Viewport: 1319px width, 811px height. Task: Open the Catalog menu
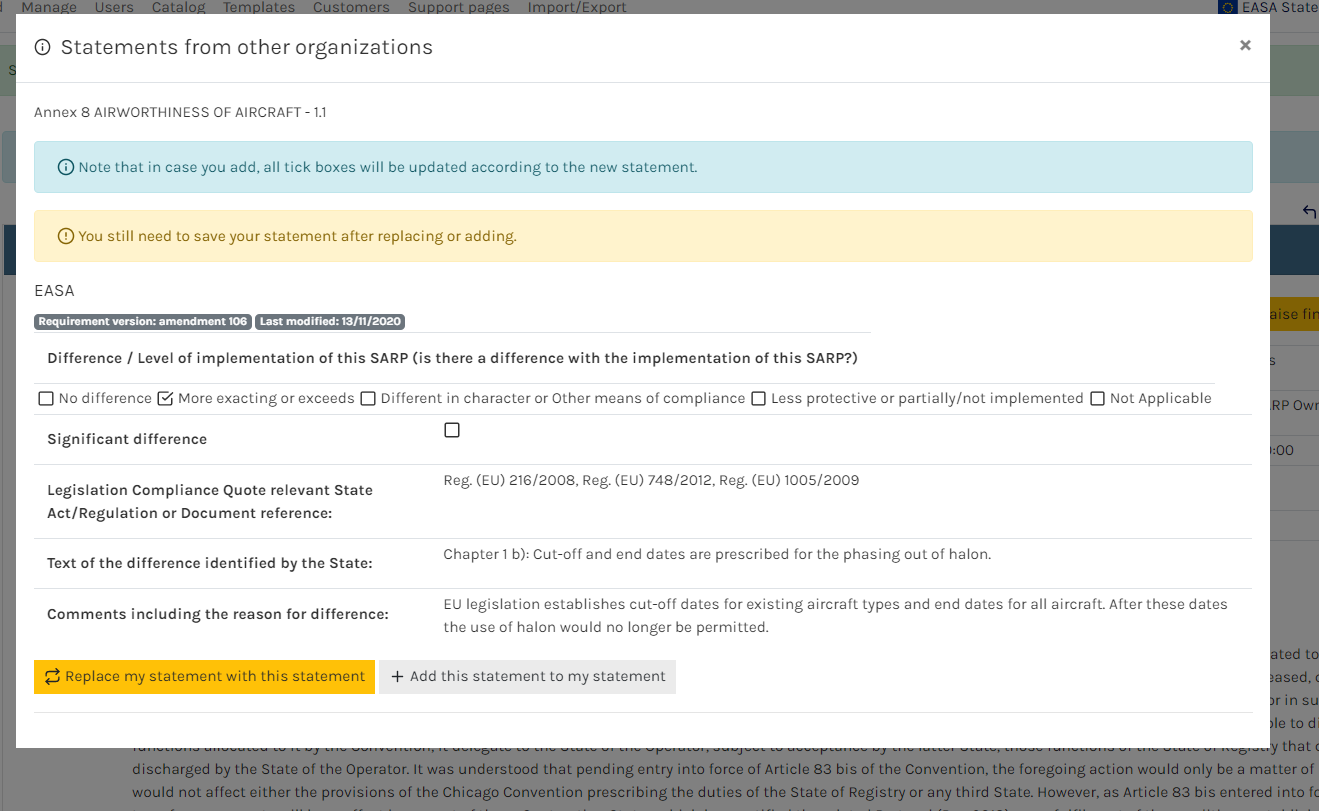177,7
